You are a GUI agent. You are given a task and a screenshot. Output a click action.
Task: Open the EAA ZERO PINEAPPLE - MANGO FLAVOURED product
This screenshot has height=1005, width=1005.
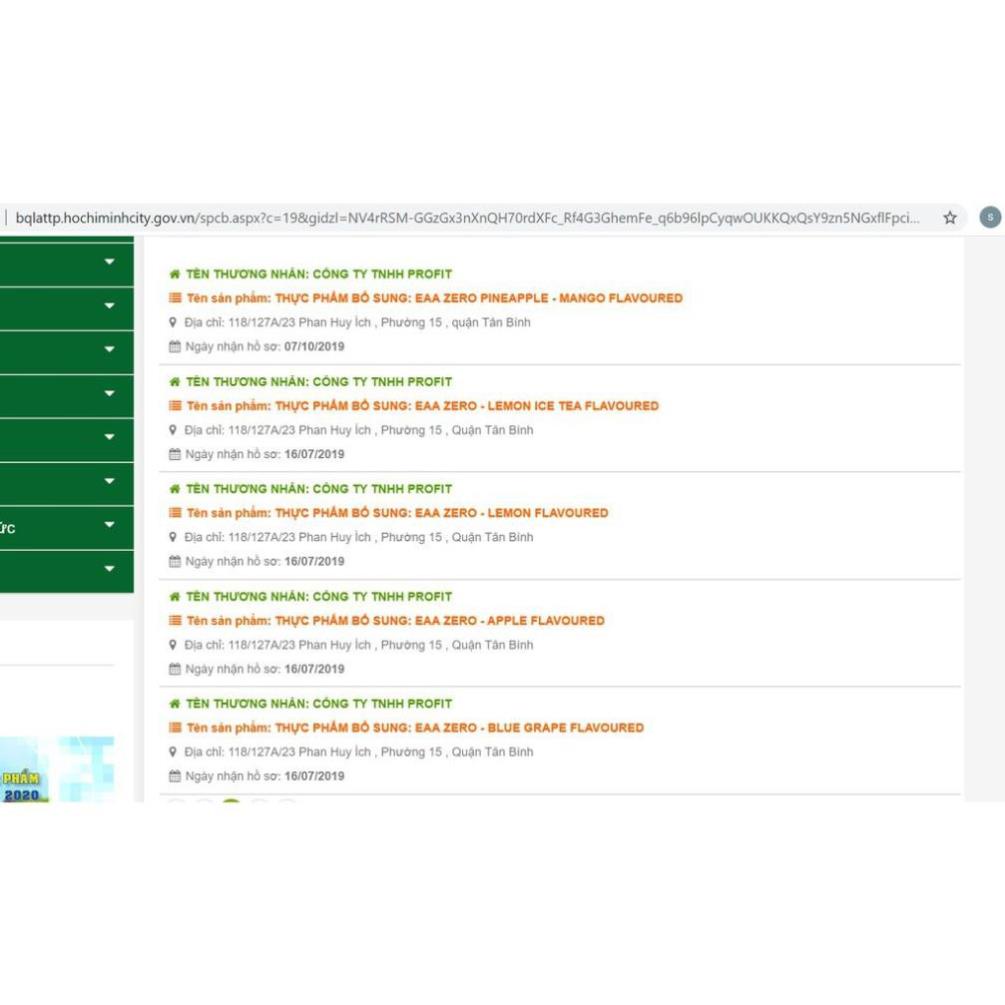(478, 298)
